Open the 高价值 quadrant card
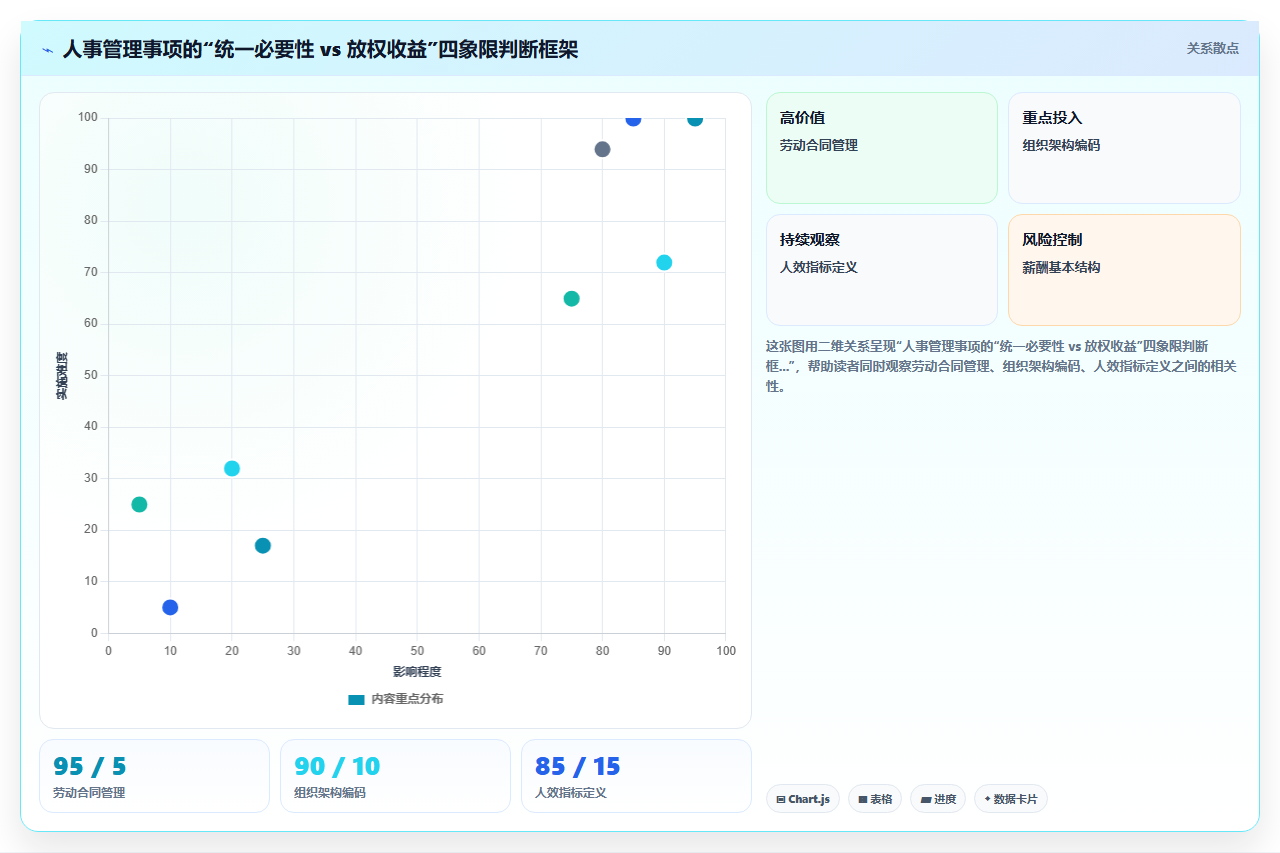This screenshot has height=853, width=1280. pyautogui.click(x=882, y=148)
